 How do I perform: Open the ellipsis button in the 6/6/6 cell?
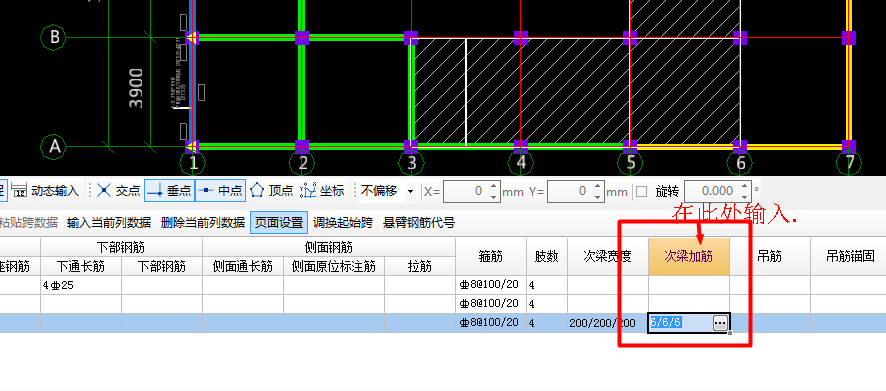coord(720,323)
